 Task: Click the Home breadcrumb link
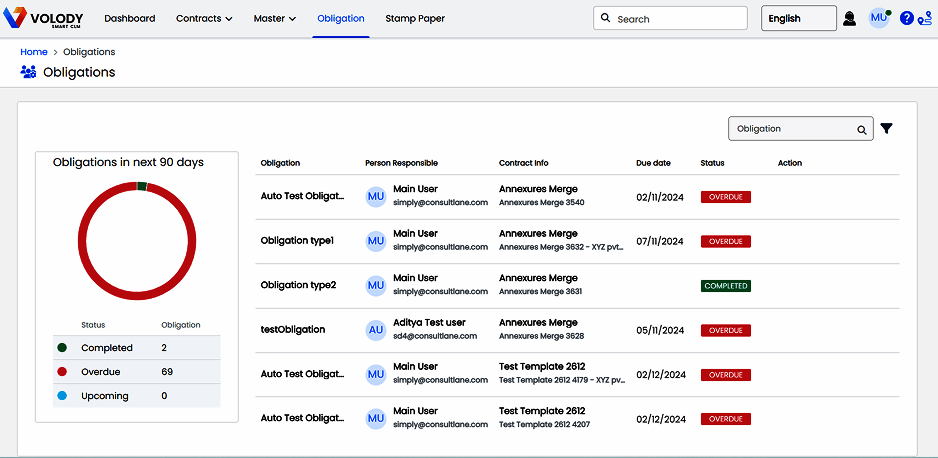(x=34, y=52)
